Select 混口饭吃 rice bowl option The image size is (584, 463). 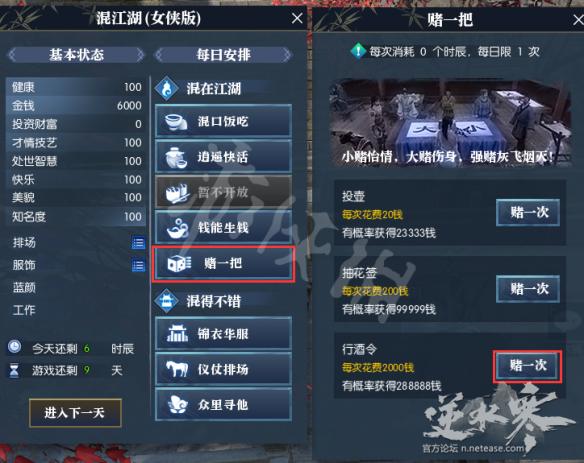point(223,121)
